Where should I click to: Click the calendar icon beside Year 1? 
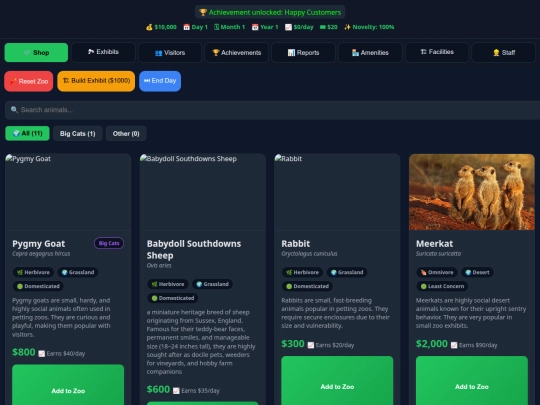pos(255,27)
